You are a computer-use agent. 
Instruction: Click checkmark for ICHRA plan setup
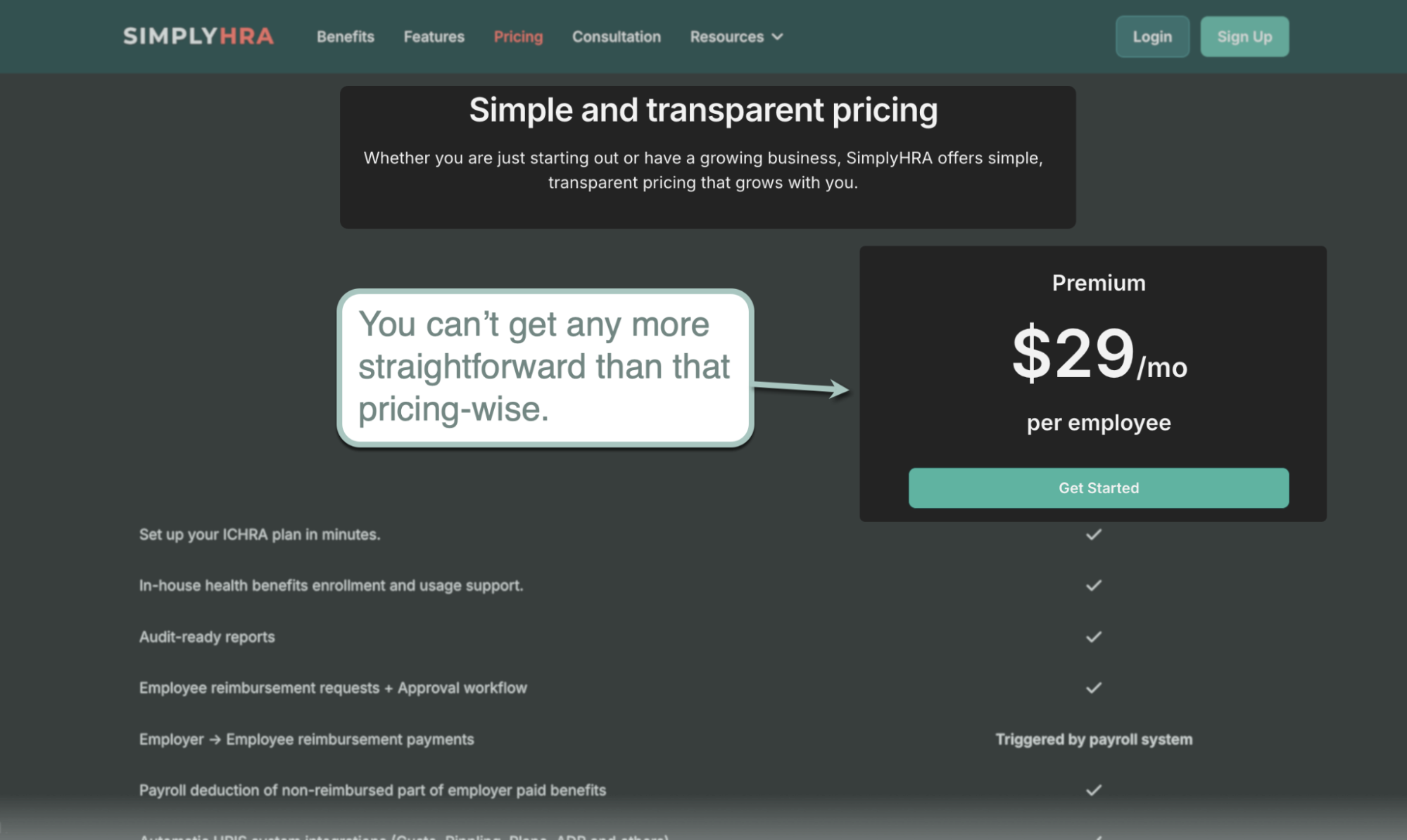pos(1093,535)
